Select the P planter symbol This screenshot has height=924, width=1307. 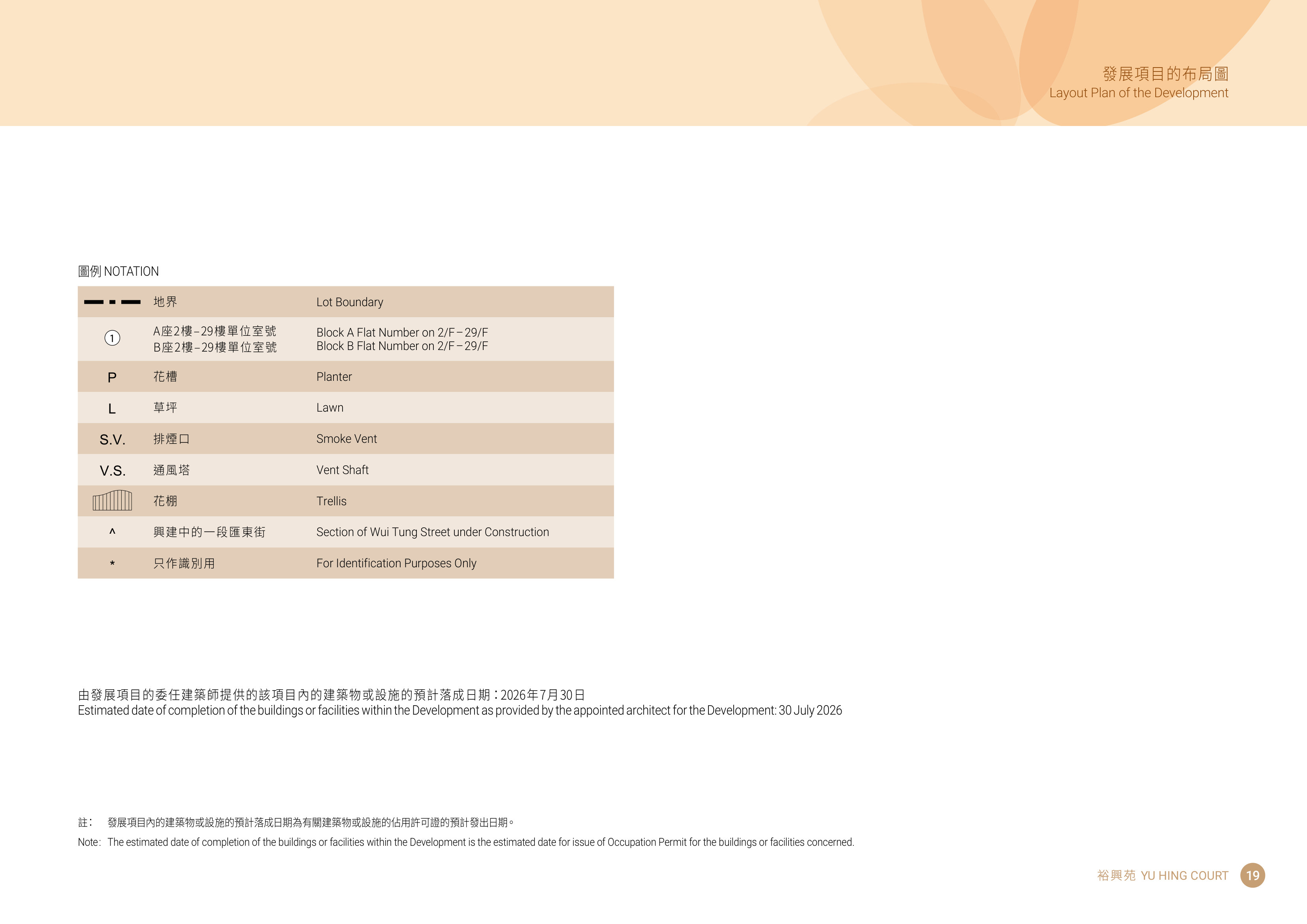point(112,377)
